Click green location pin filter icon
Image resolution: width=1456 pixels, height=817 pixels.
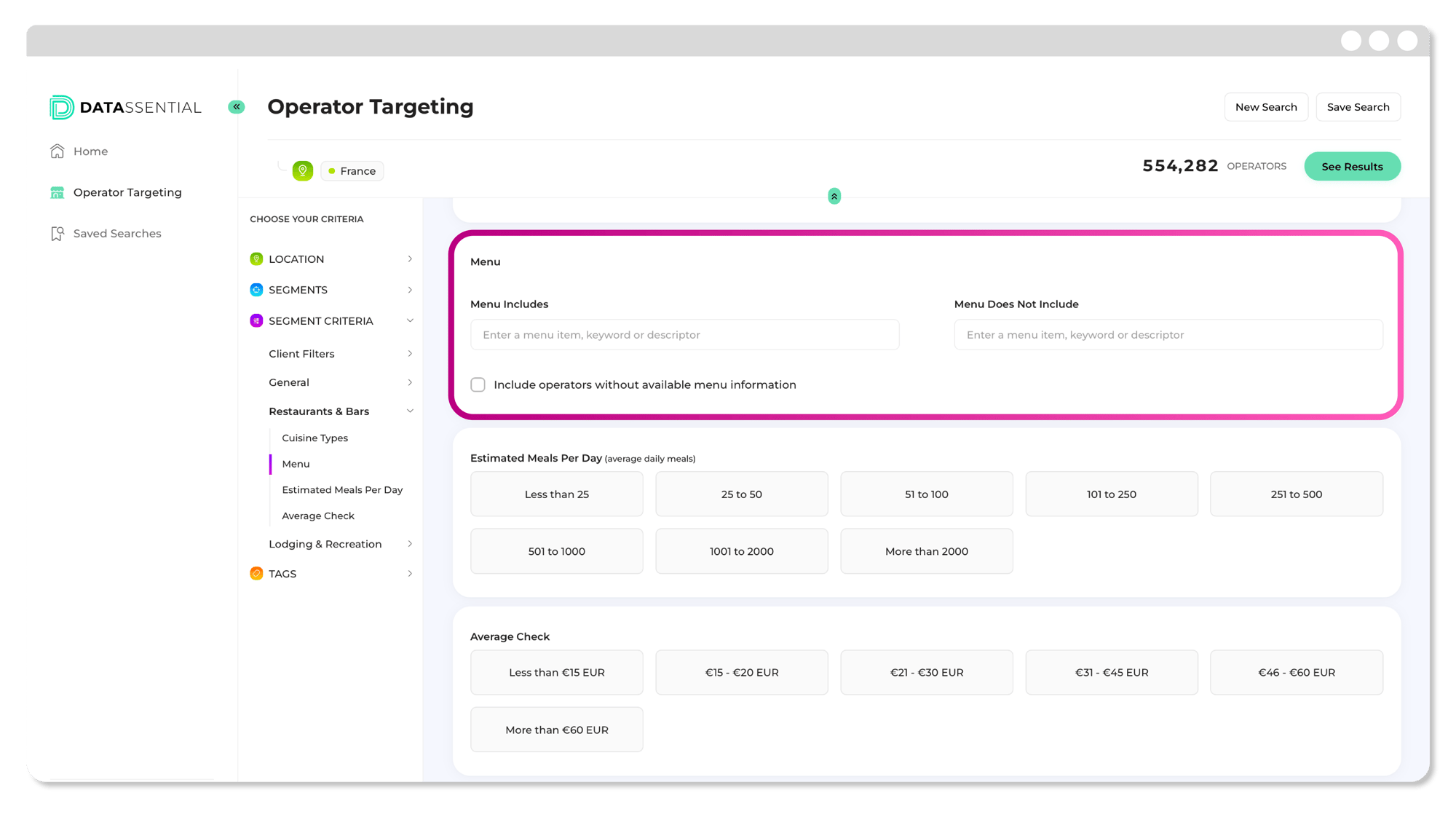click(303, 171)
